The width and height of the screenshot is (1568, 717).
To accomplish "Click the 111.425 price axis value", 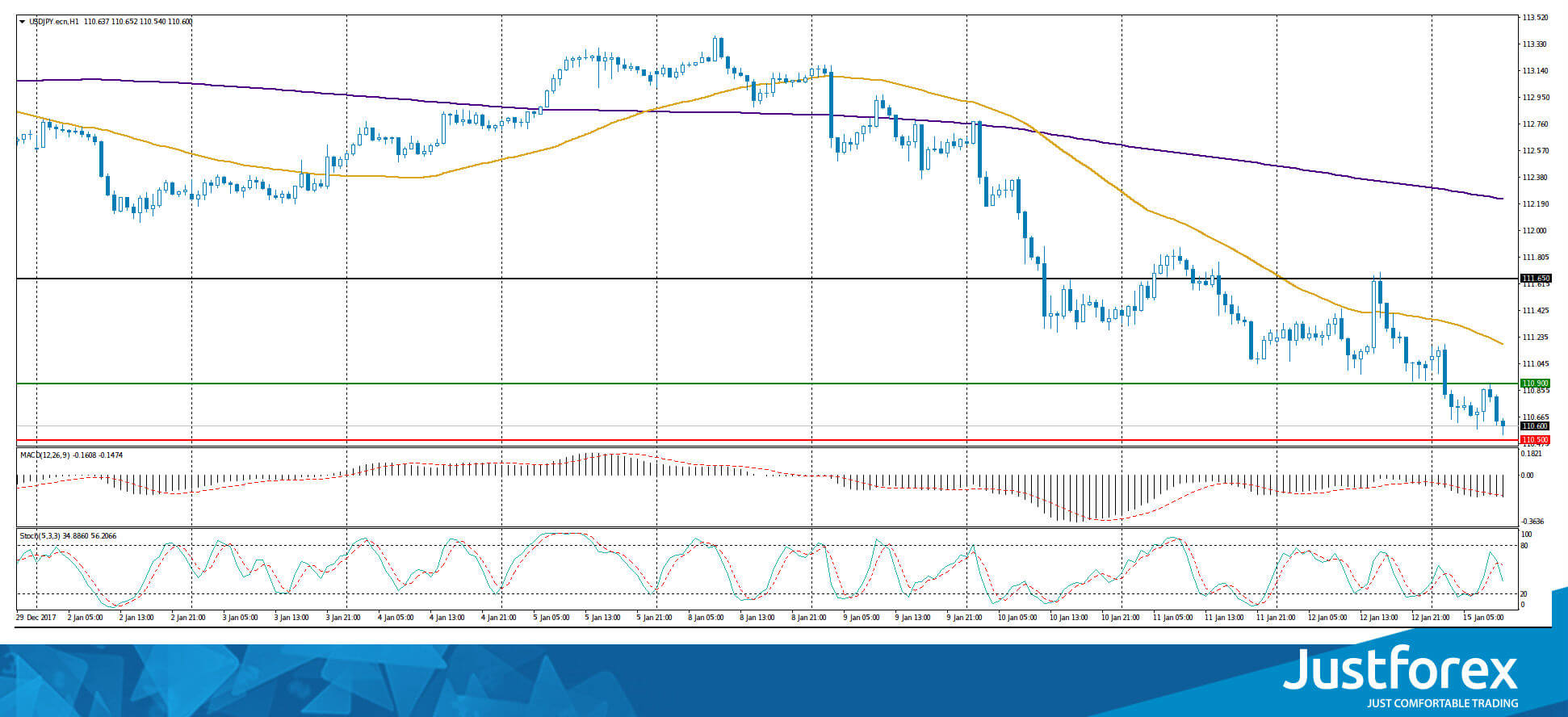I will click(1536, 311).
